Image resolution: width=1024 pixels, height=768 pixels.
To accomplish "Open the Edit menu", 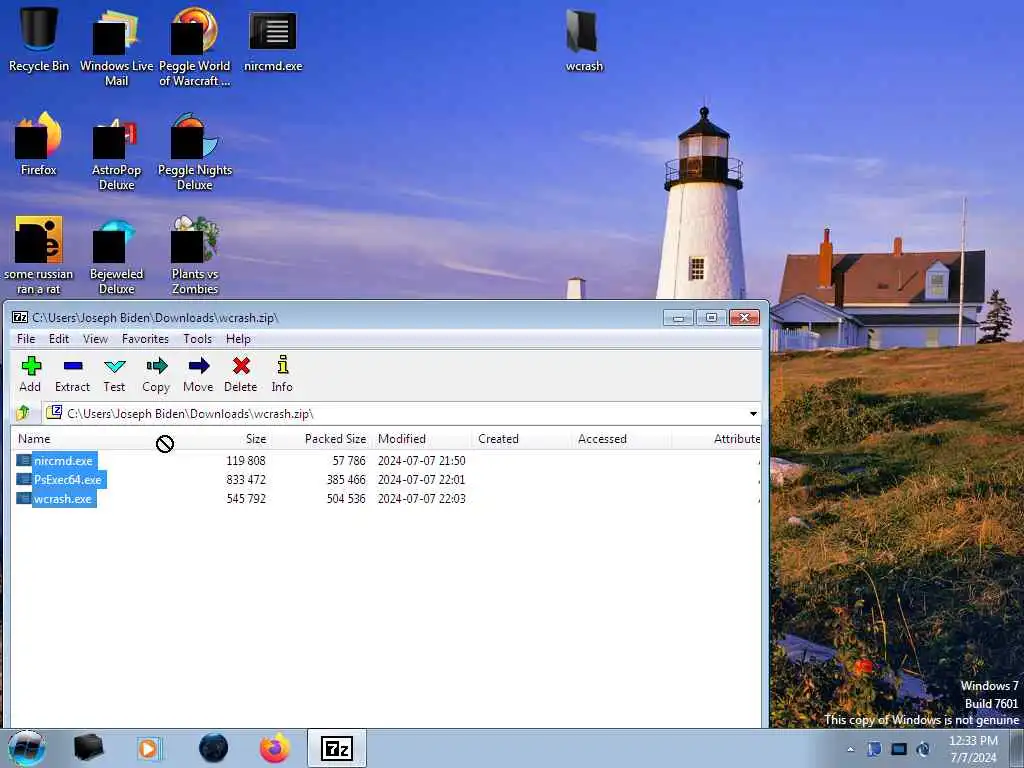I will [x=59, y=339].
